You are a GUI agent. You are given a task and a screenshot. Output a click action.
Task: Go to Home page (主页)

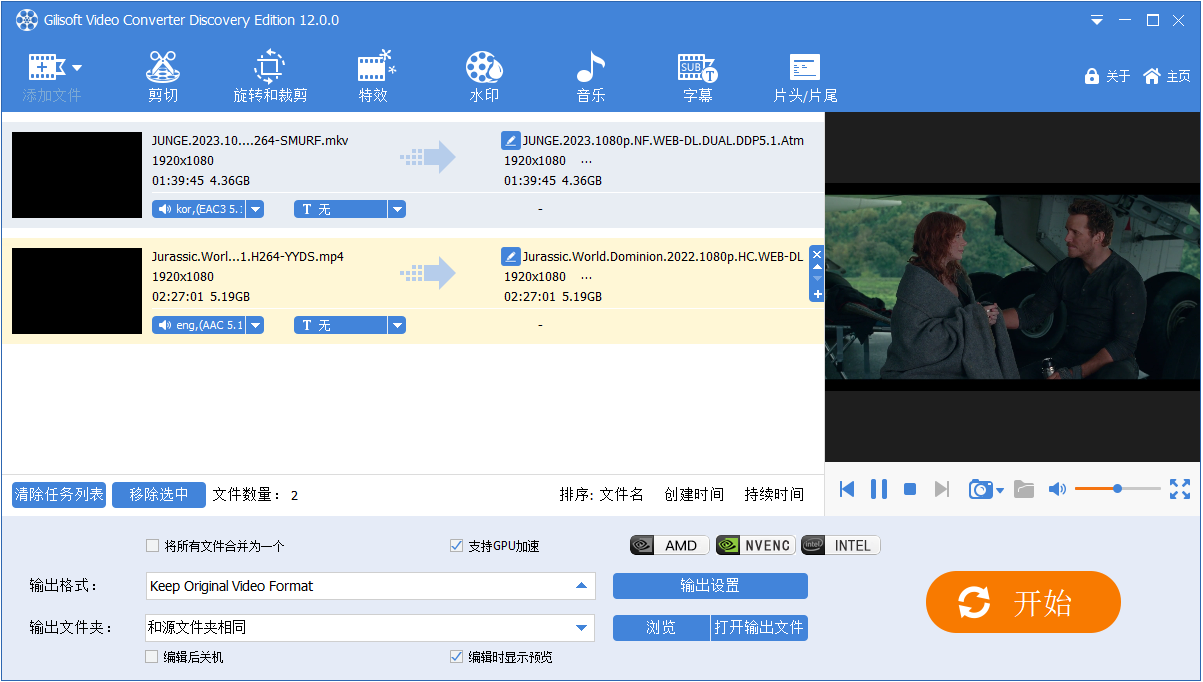point(1166,76)
